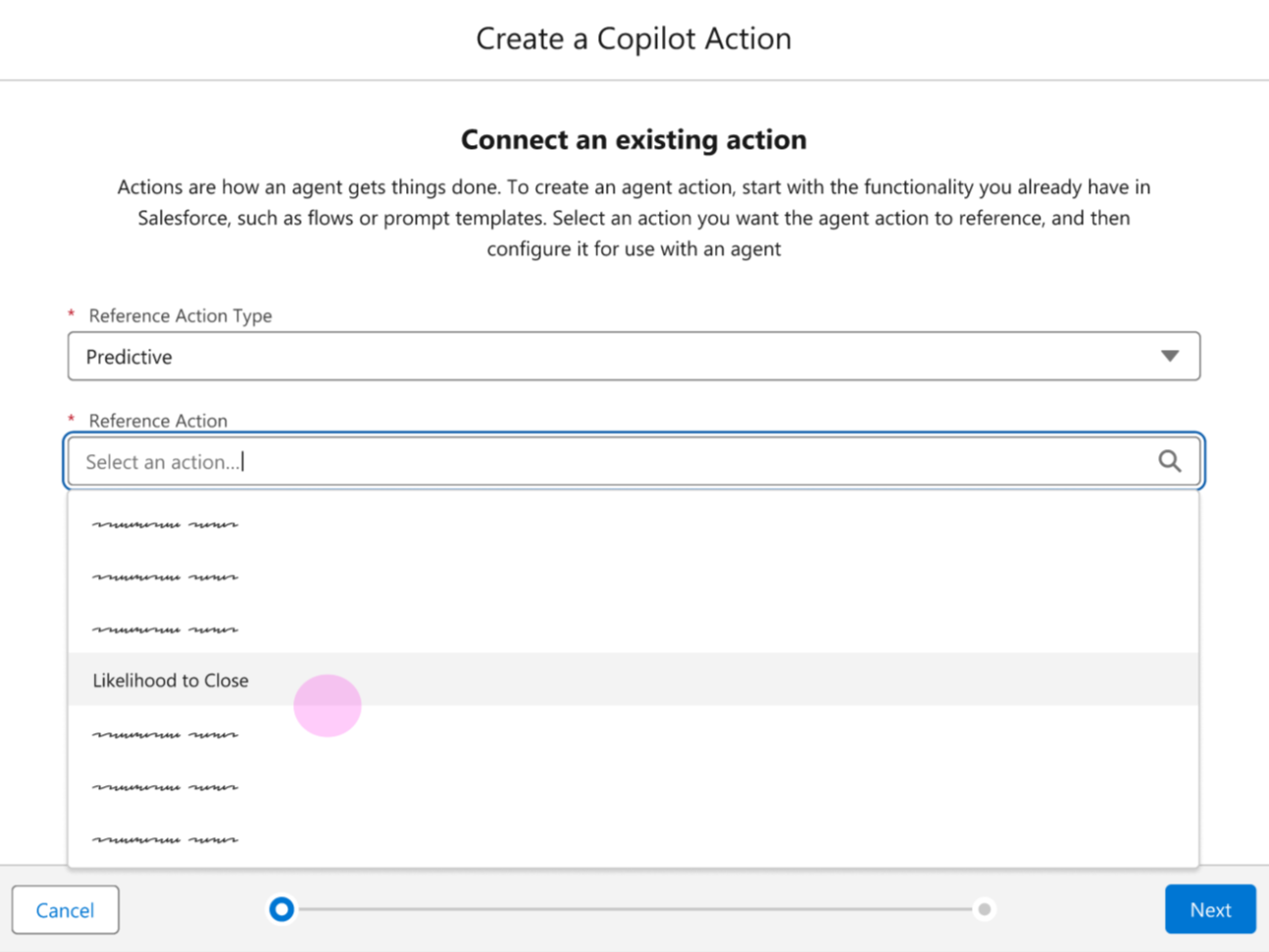Click the 'Reference Action Type' field label
Image resolution: width=1269 pixels, height=952 pixels.
point(180,316)
